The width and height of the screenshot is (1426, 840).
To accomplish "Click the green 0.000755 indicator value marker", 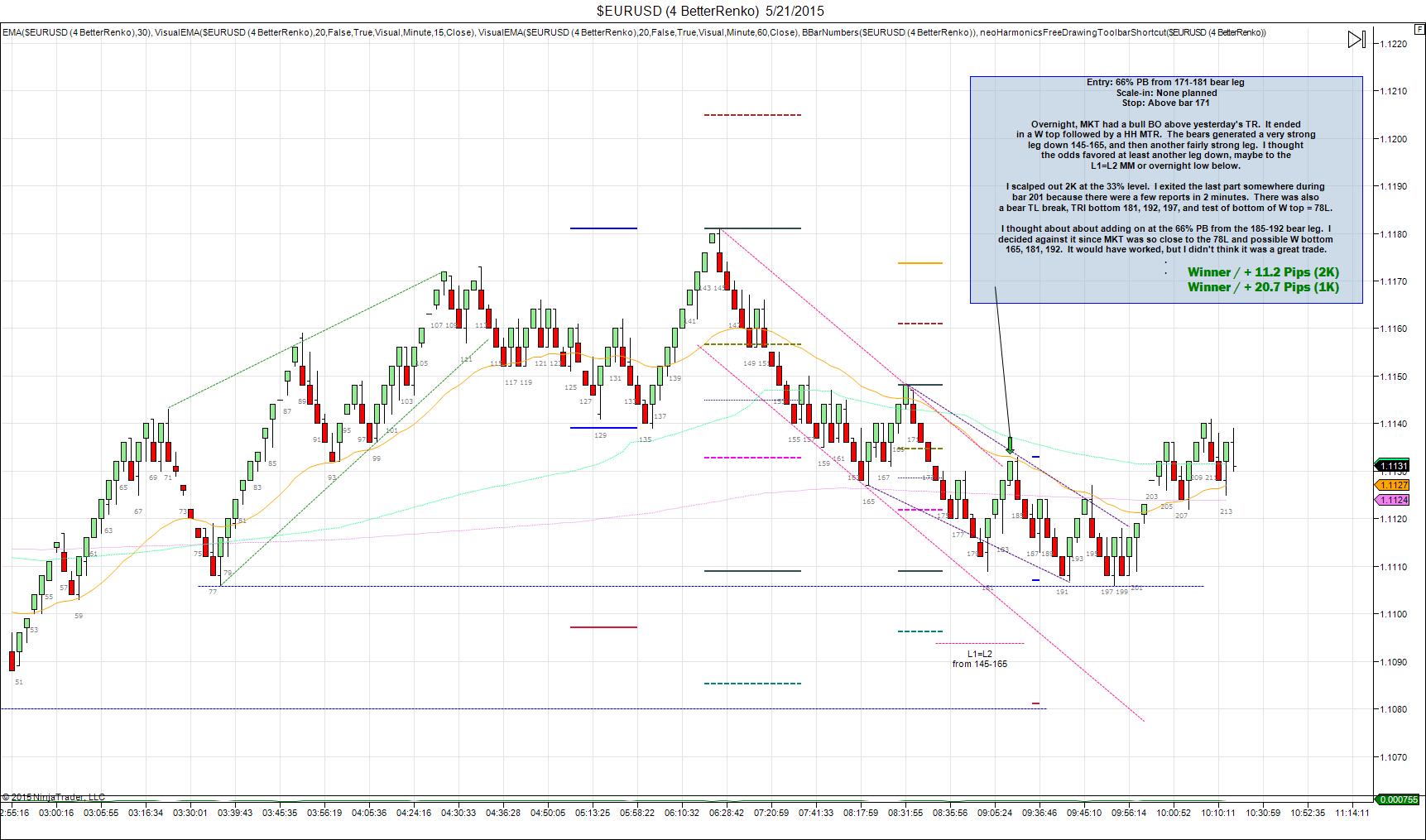I will tap(1397, 799).
